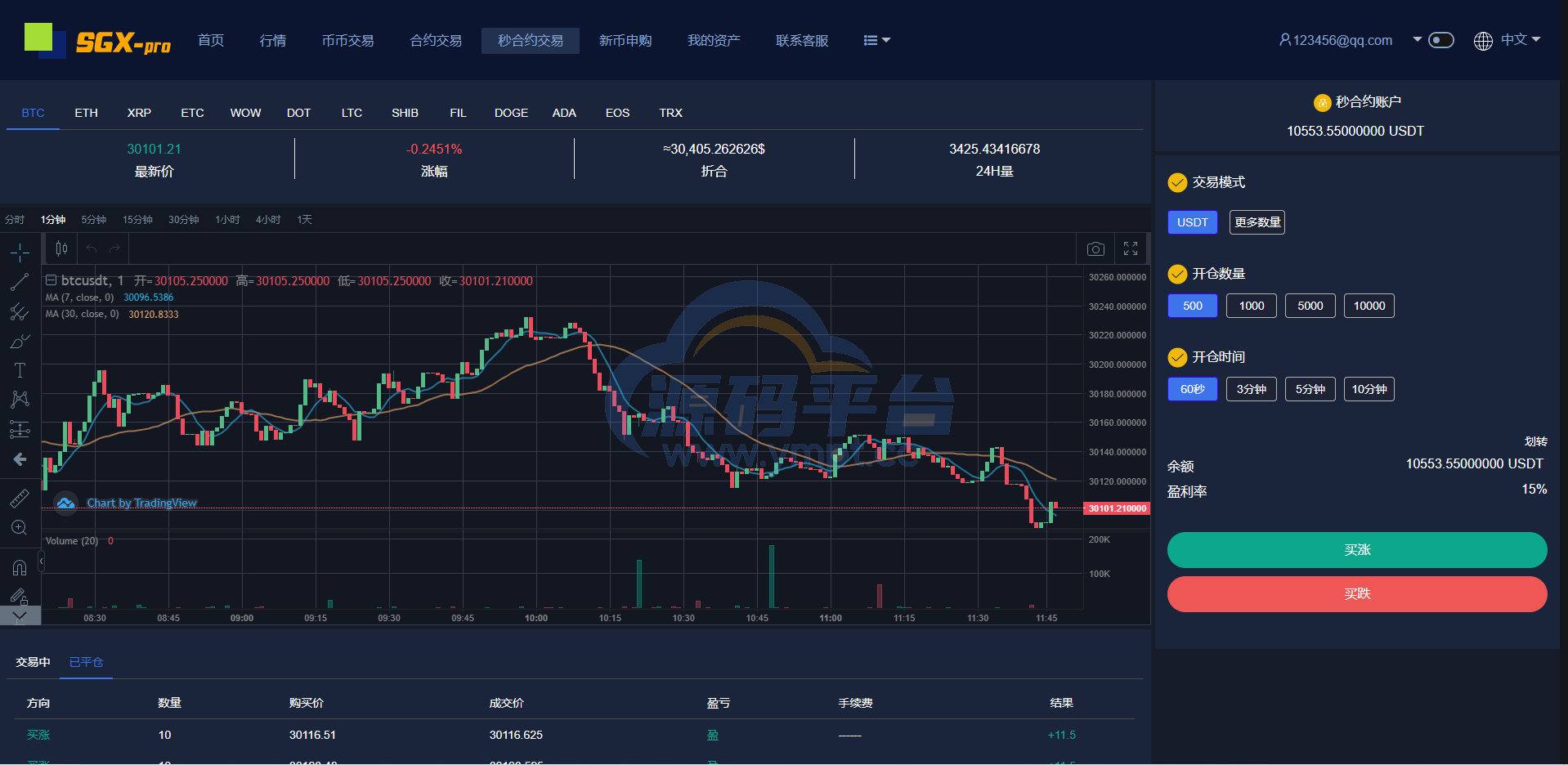Open the 币币交易 nav item
This screenshot has width=1568, height=765.
(348, 40)
